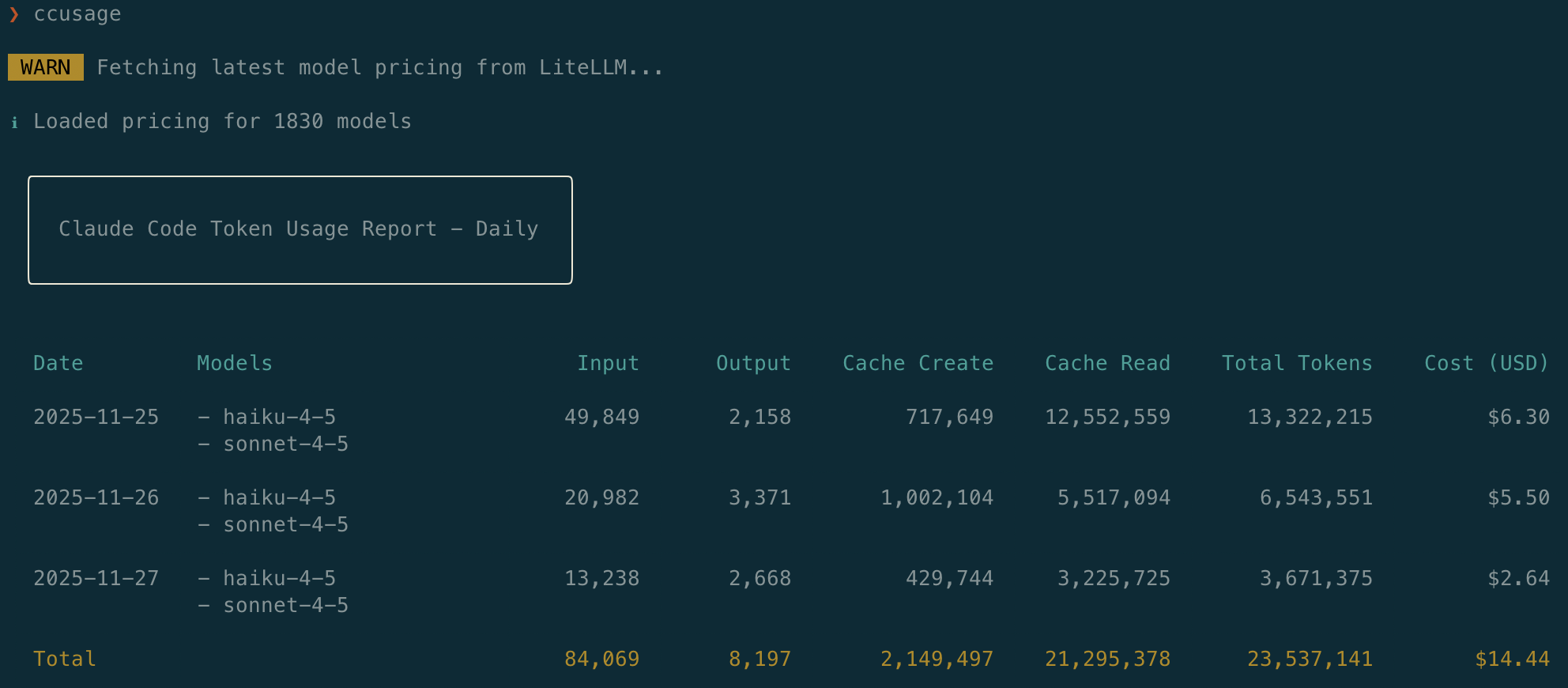Screen dimensions: 1568x688
Task: Click the Total row label
Action: click(64, 659)
